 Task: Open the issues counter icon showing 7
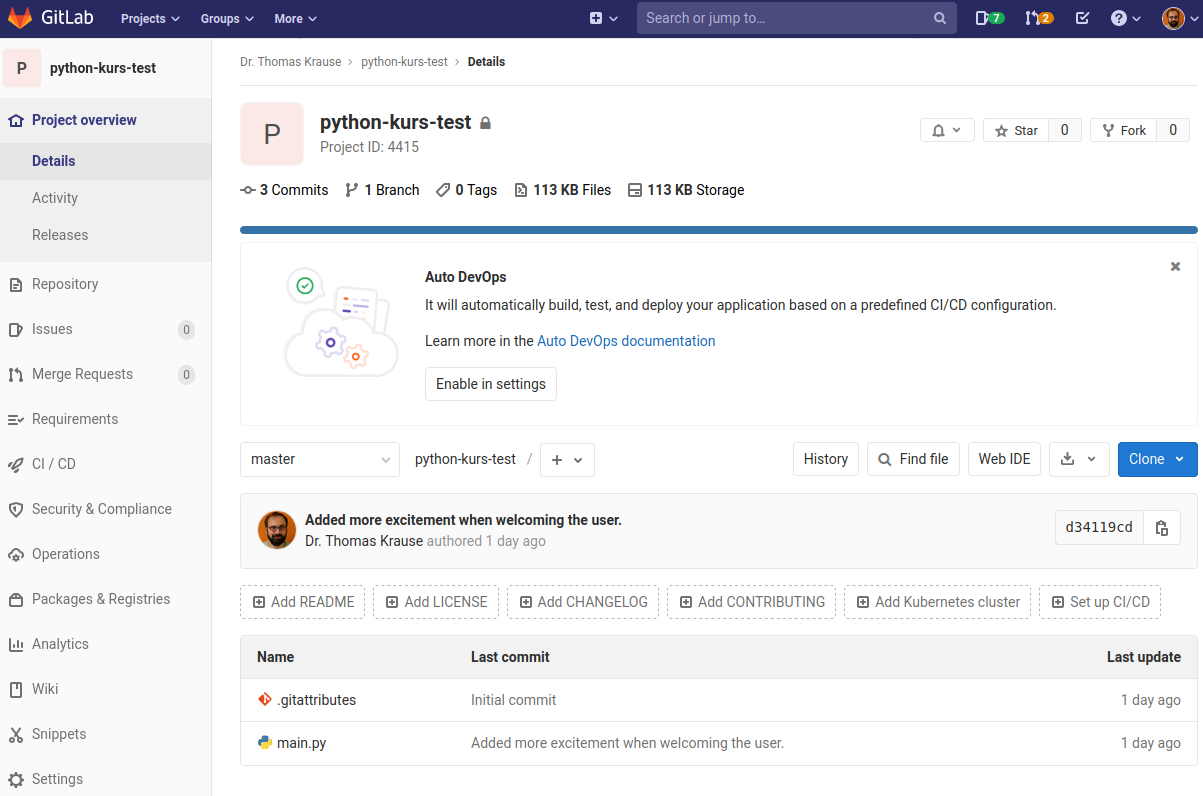pyautogui.click(x=989, y=18)
